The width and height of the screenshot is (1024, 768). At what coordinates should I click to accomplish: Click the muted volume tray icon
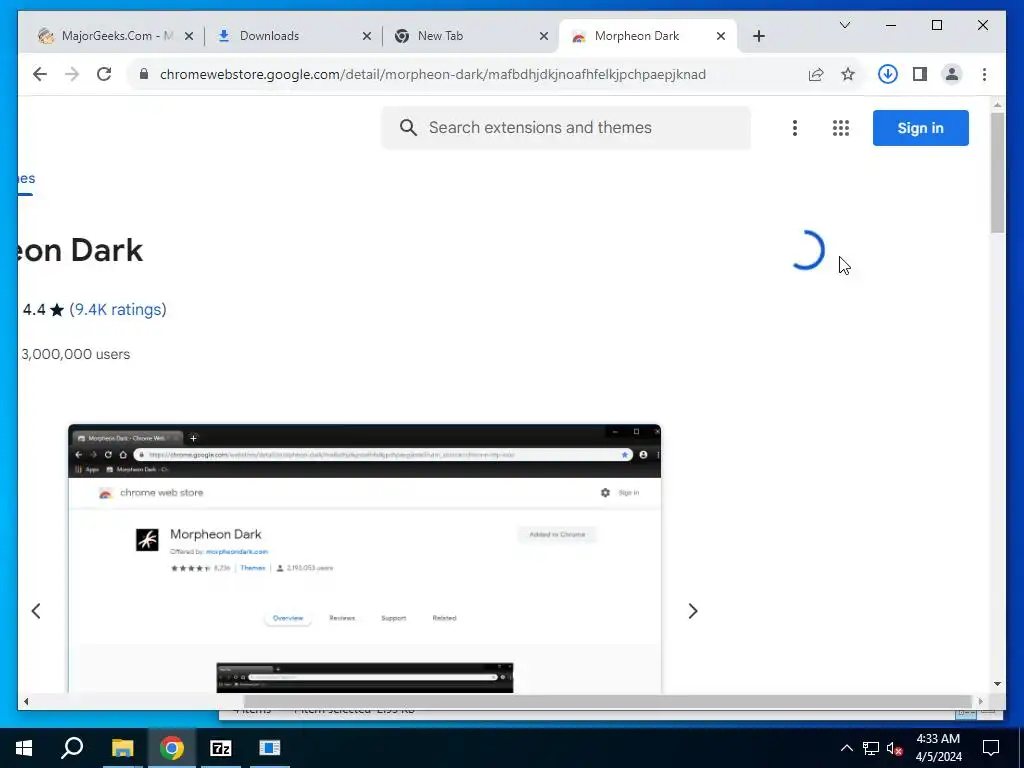point(895,748)
